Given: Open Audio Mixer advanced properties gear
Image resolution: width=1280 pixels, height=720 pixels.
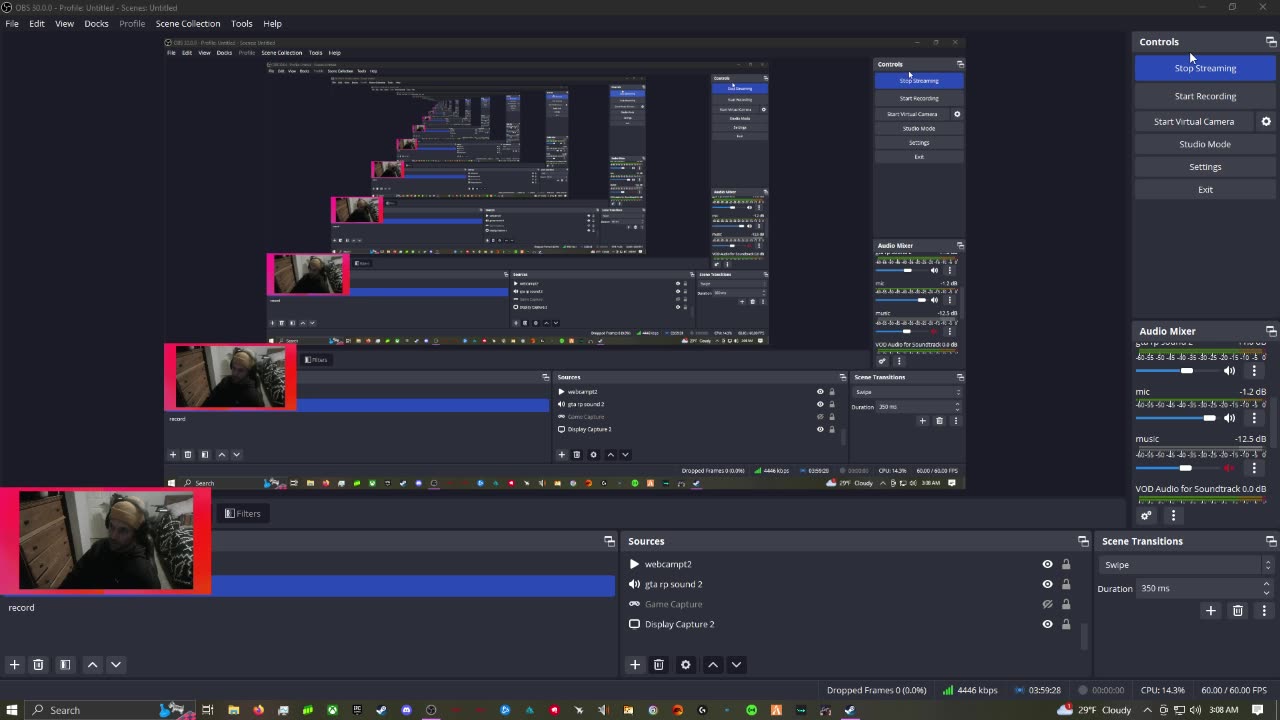Looking at the screenshot, I should point(1146,516).
